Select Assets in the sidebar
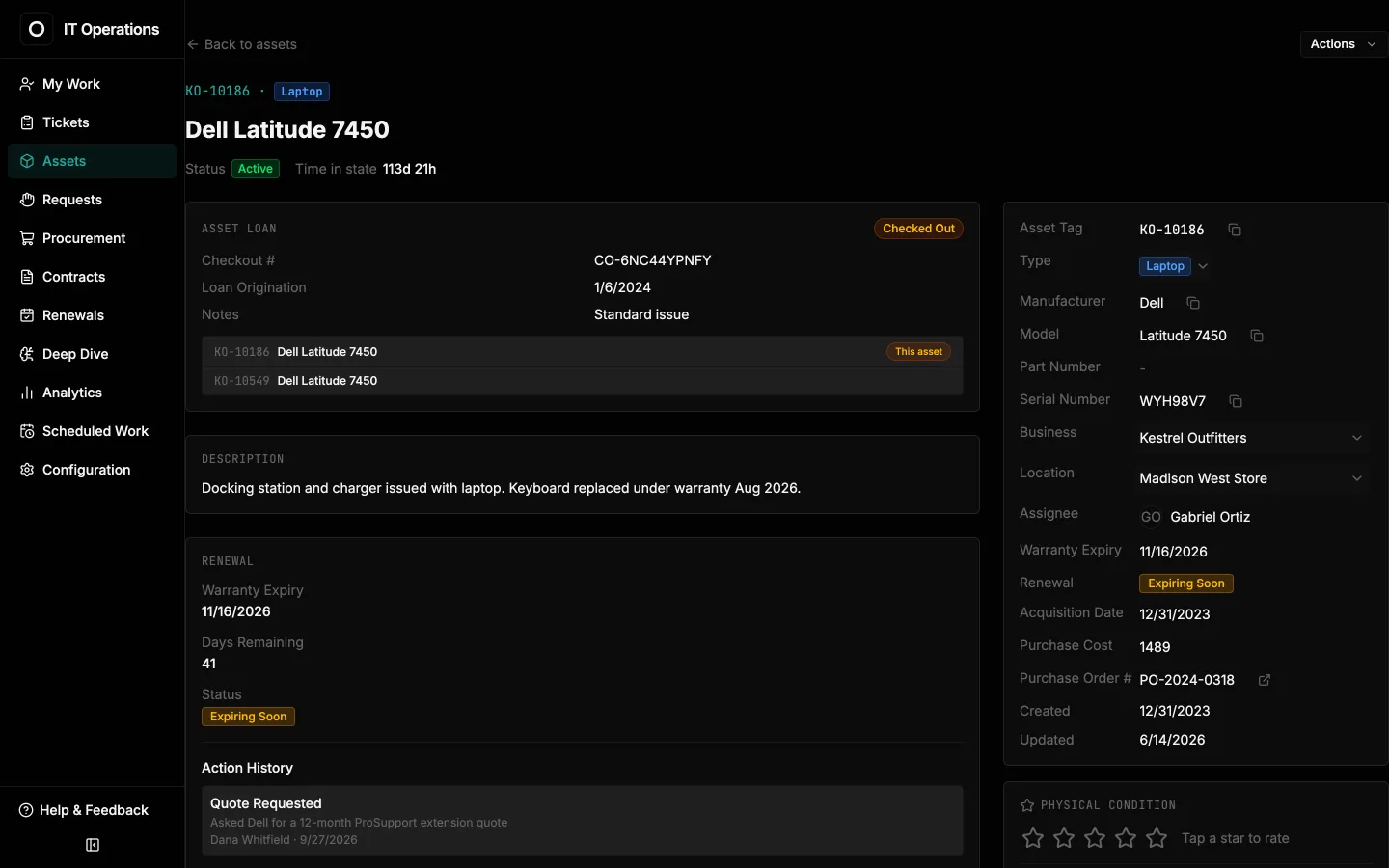The height and width of the screenshot is (868, 1389). point(92,161)
